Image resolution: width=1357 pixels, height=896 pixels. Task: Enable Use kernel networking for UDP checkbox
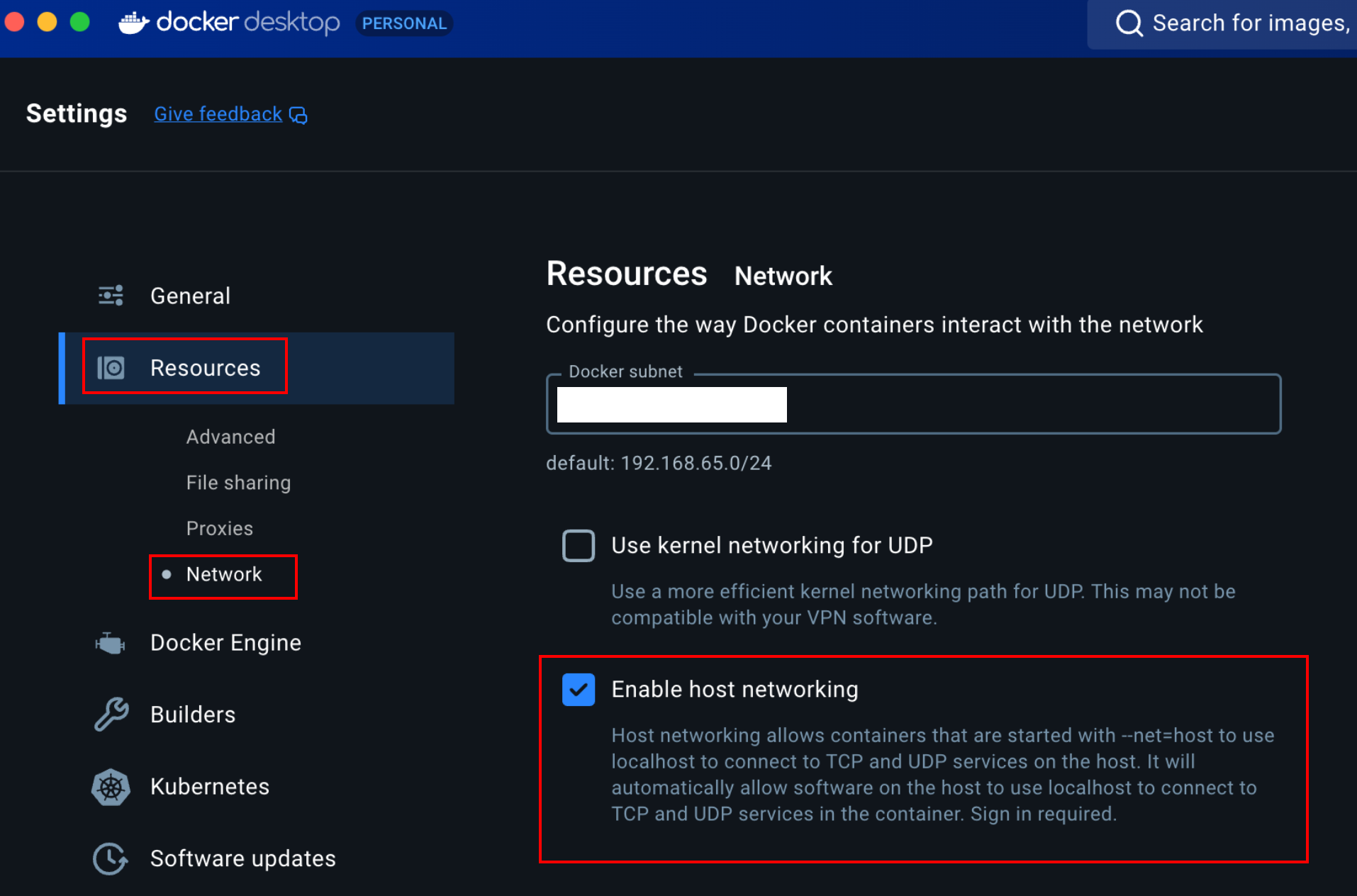pos(579,546)
